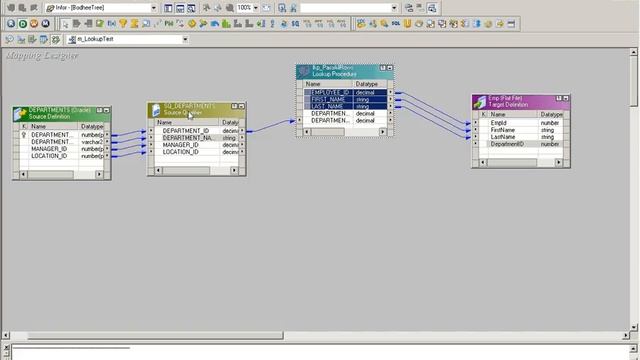640x360 pixels.
Task: Add a Union U transformation
Action: [407, 24]
